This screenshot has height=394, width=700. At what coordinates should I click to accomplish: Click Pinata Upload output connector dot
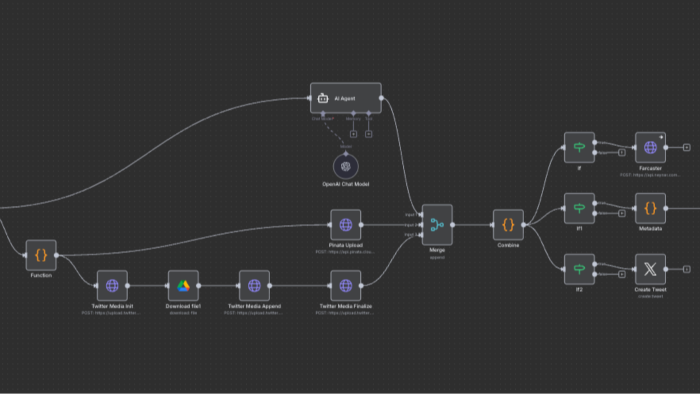361,225
